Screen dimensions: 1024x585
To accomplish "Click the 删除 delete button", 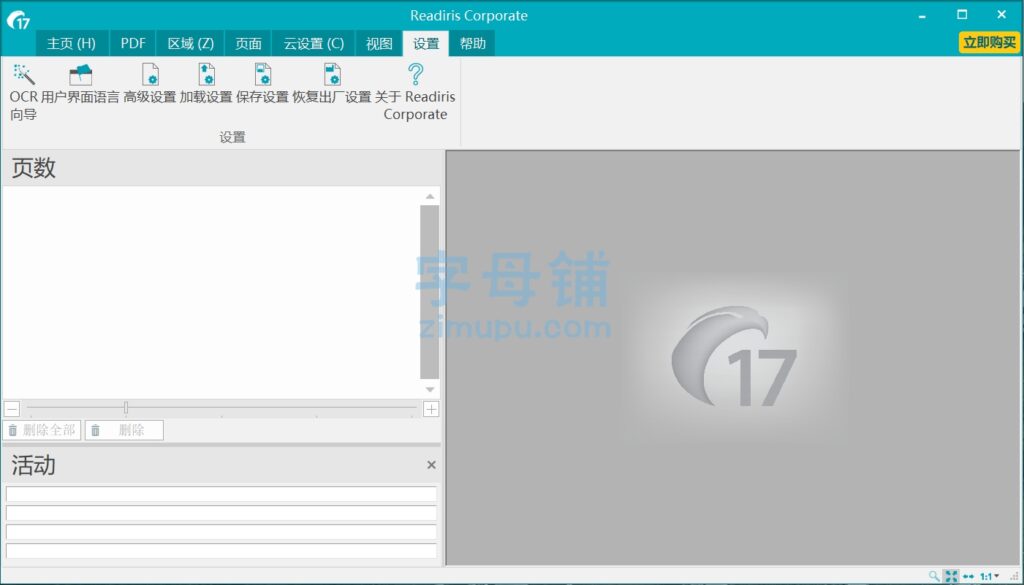I will point(124,430).
